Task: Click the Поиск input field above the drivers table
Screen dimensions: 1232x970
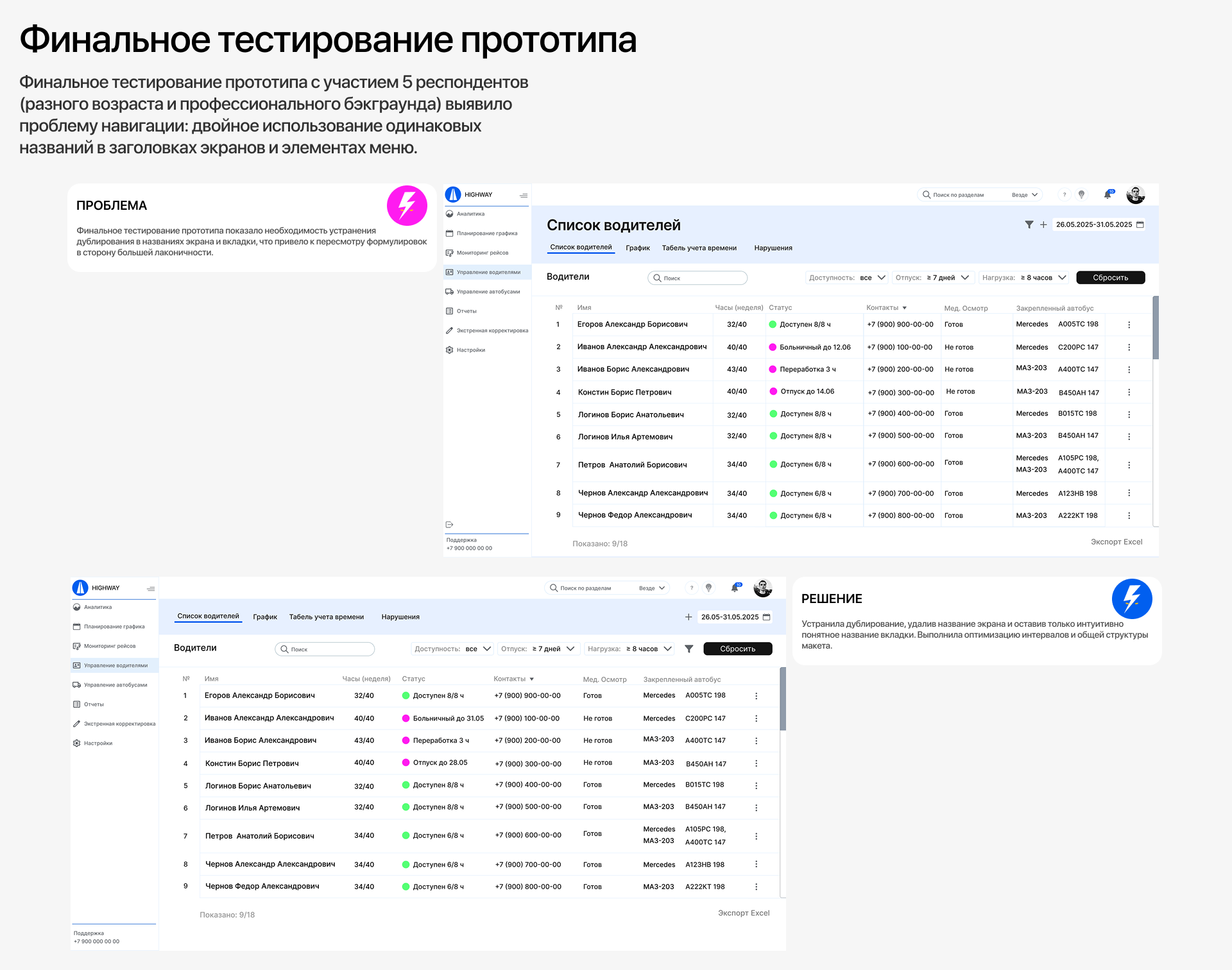Action: point(697,277)
